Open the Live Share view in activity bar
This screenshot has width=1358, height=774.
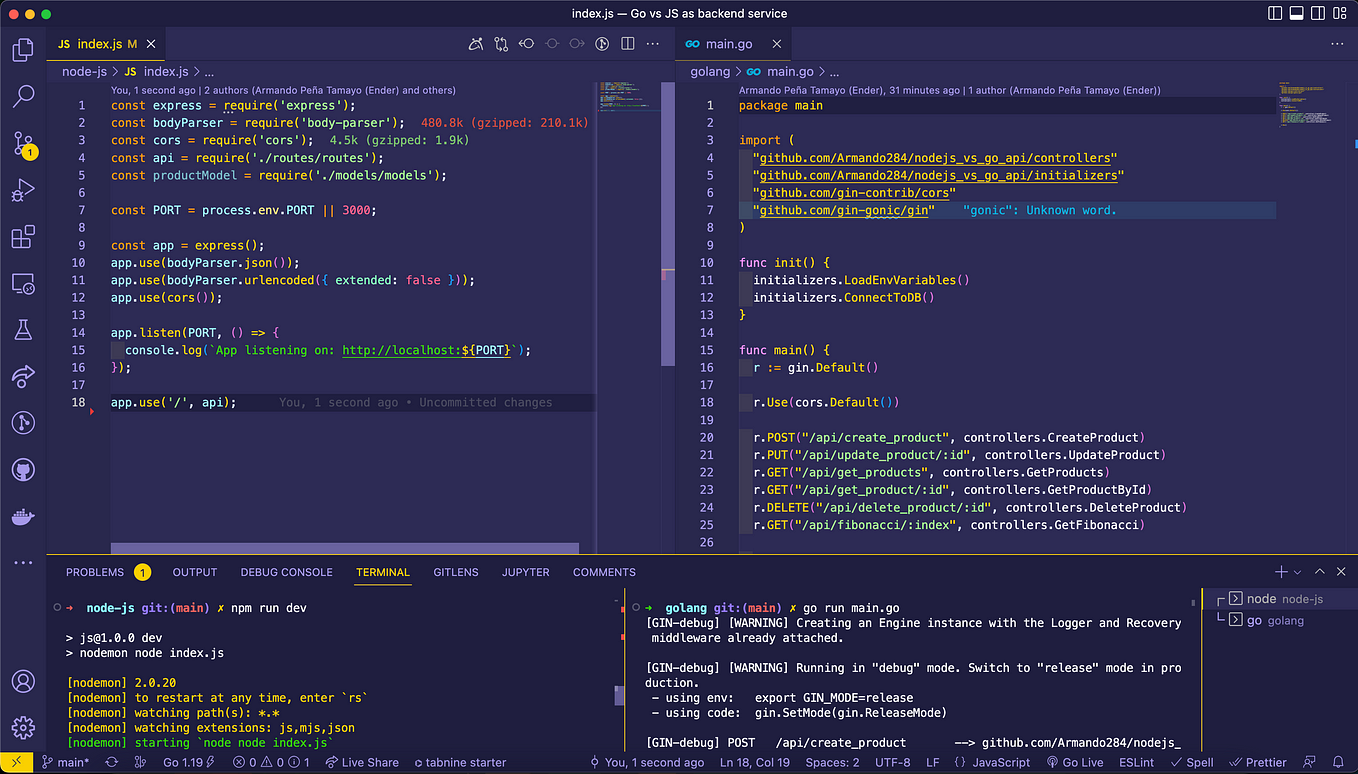(23, 377)
